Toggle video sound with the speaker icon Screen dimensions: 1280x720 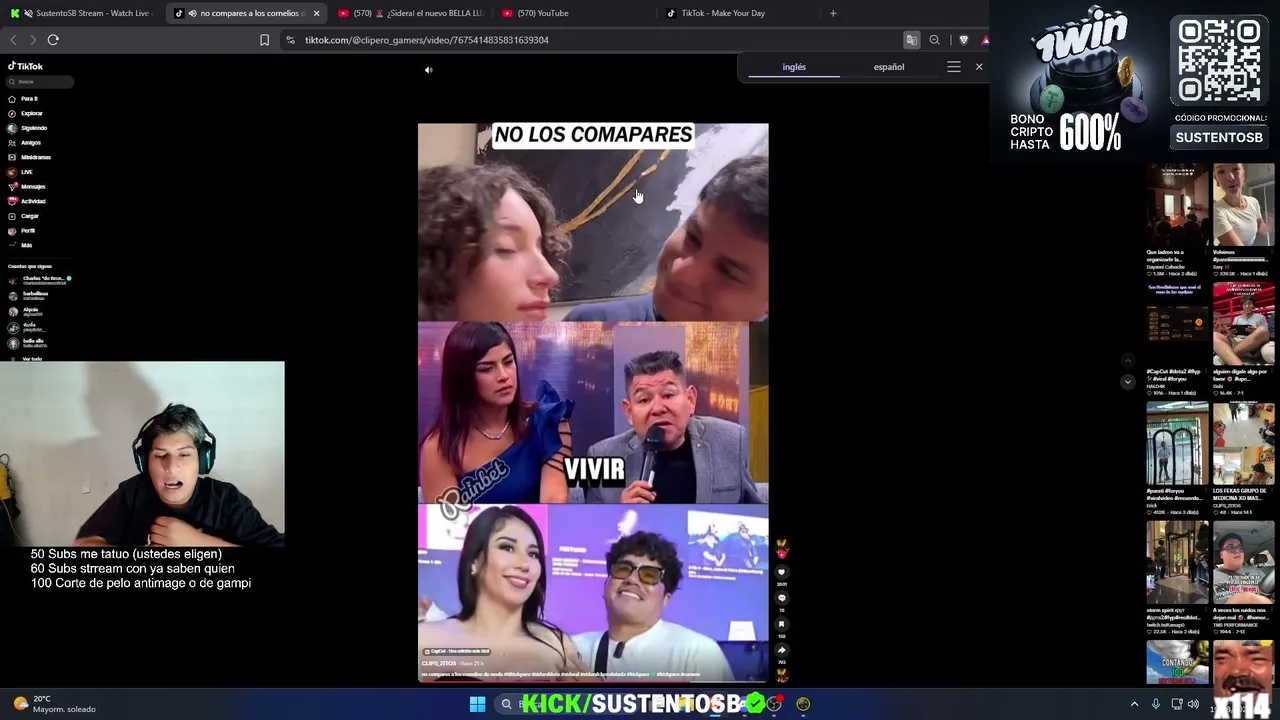pyautogui.click(x=428, y=70)
